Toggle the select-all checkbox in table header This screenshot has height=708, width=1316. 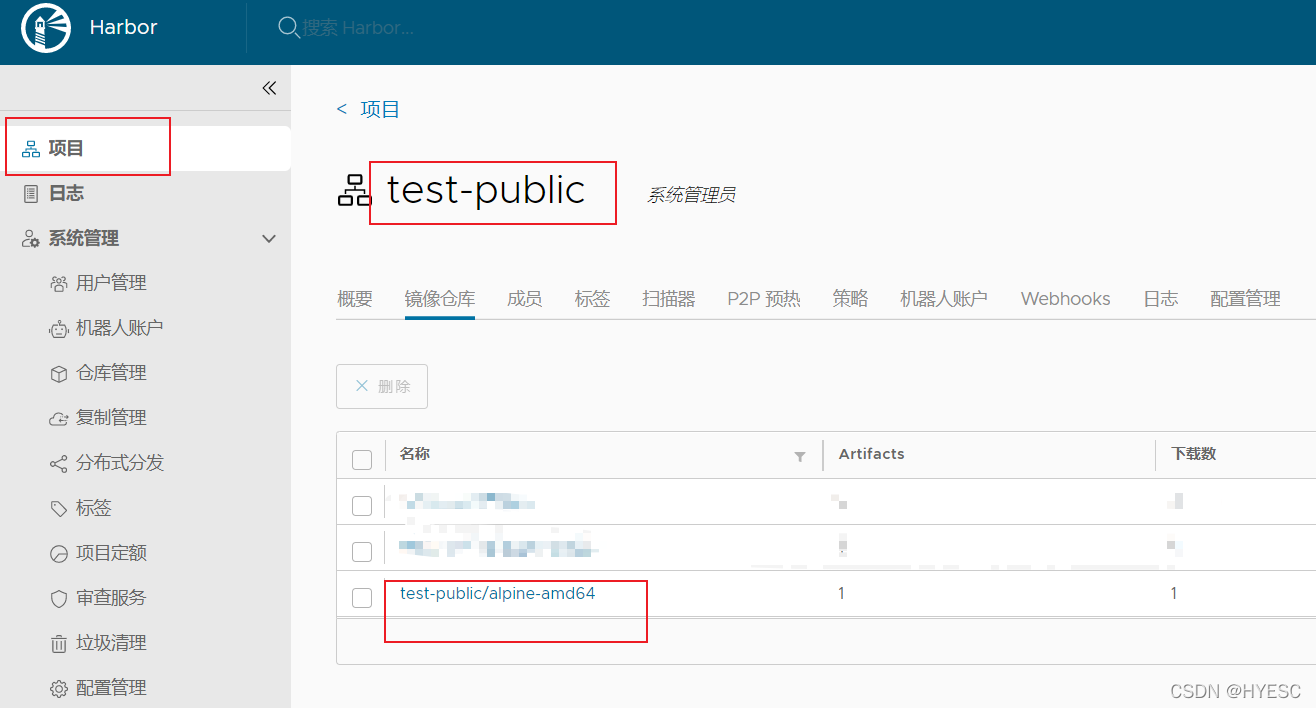tap(362, 459)
